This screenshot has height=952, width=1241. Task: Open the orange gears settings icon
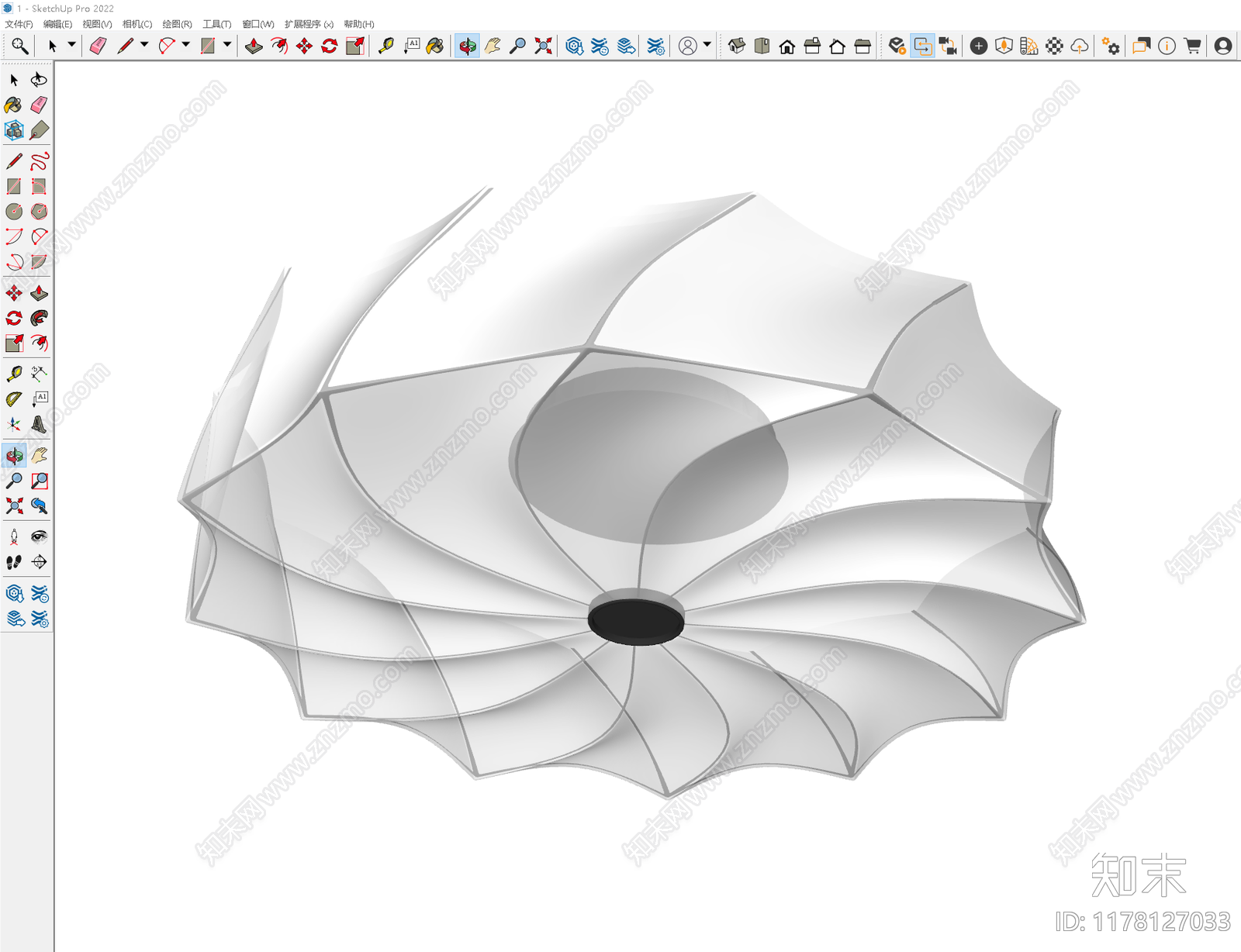click(x=1111, y=46)
